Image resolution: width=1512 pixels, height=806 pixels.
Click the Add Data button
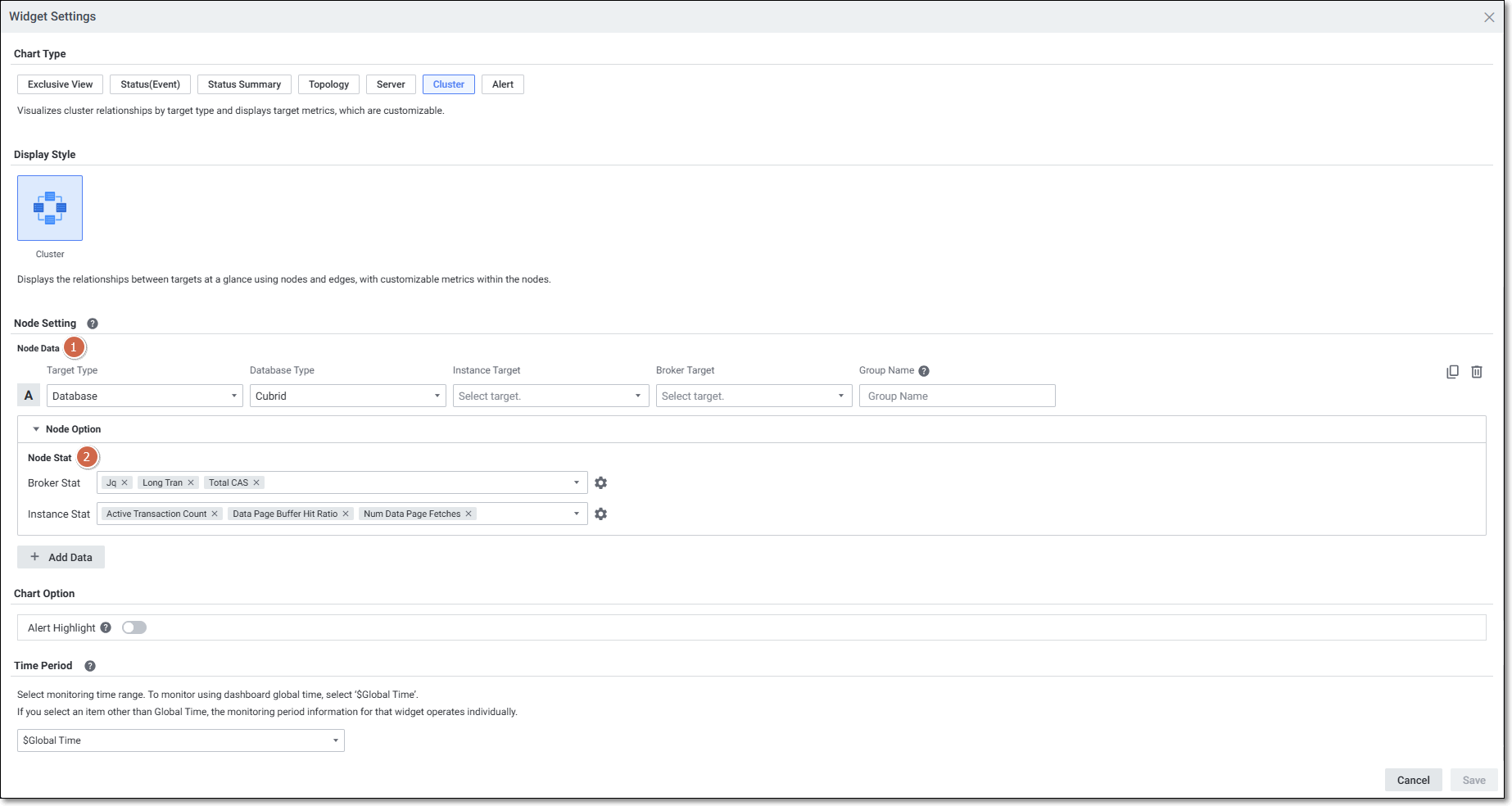pyautogui.click(x=61, y=558)
